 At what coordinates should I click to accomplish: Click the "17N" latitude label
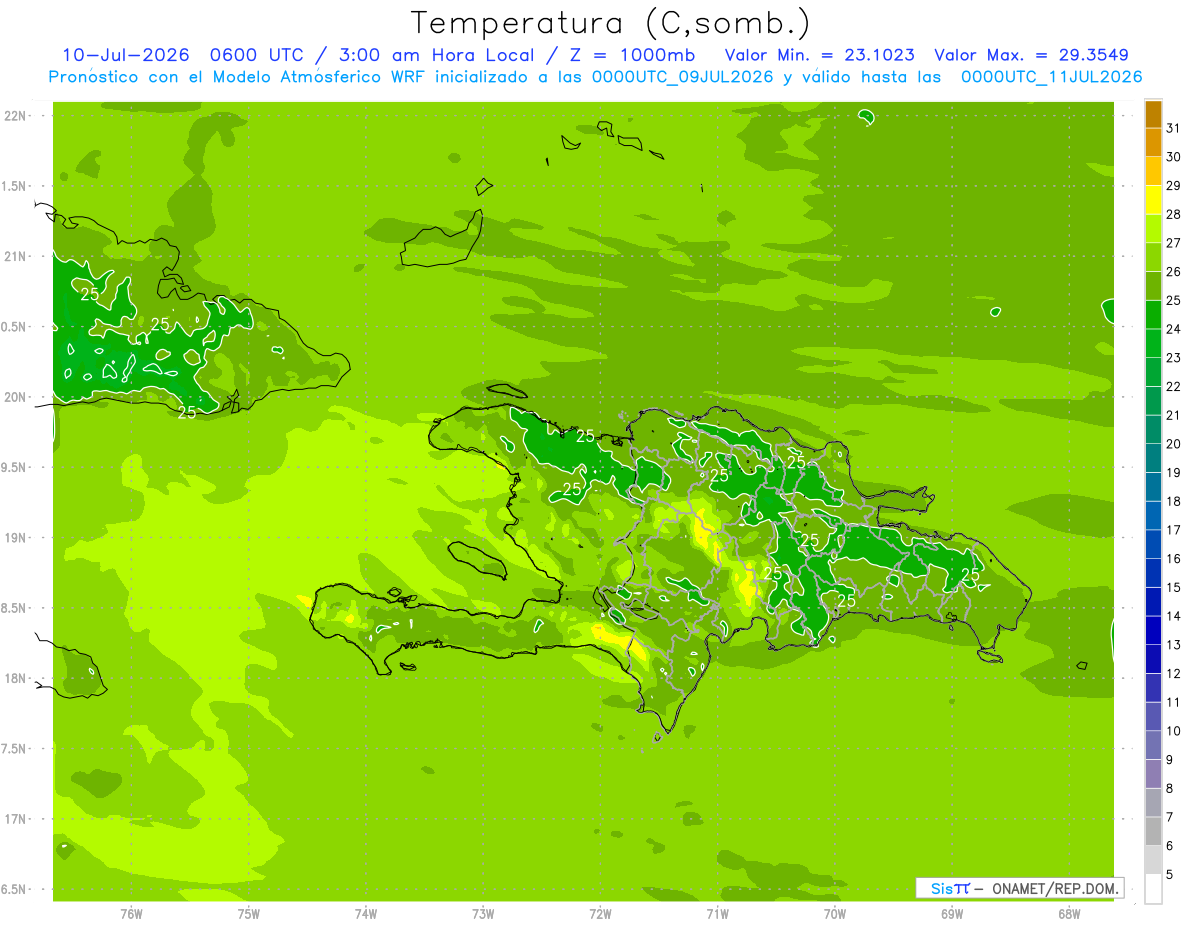[x=17, y=819]
